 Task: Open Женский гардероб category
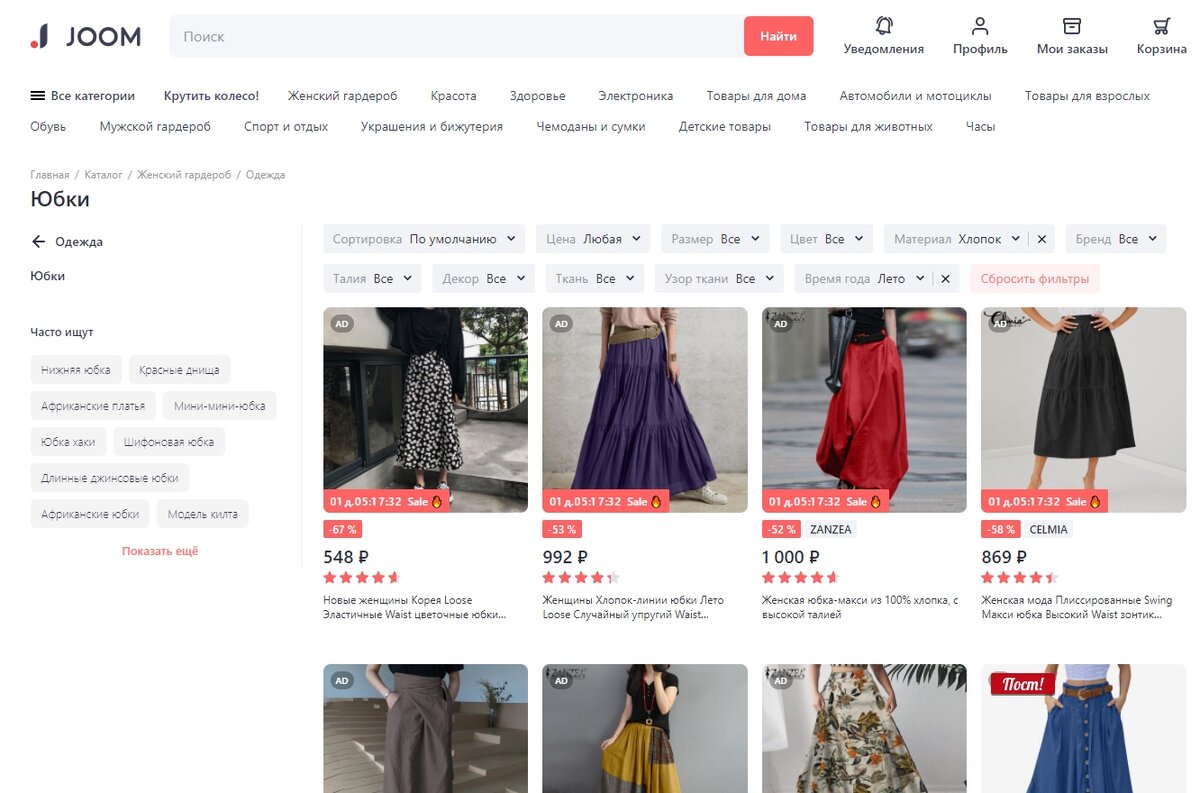[x=342, y=96]
